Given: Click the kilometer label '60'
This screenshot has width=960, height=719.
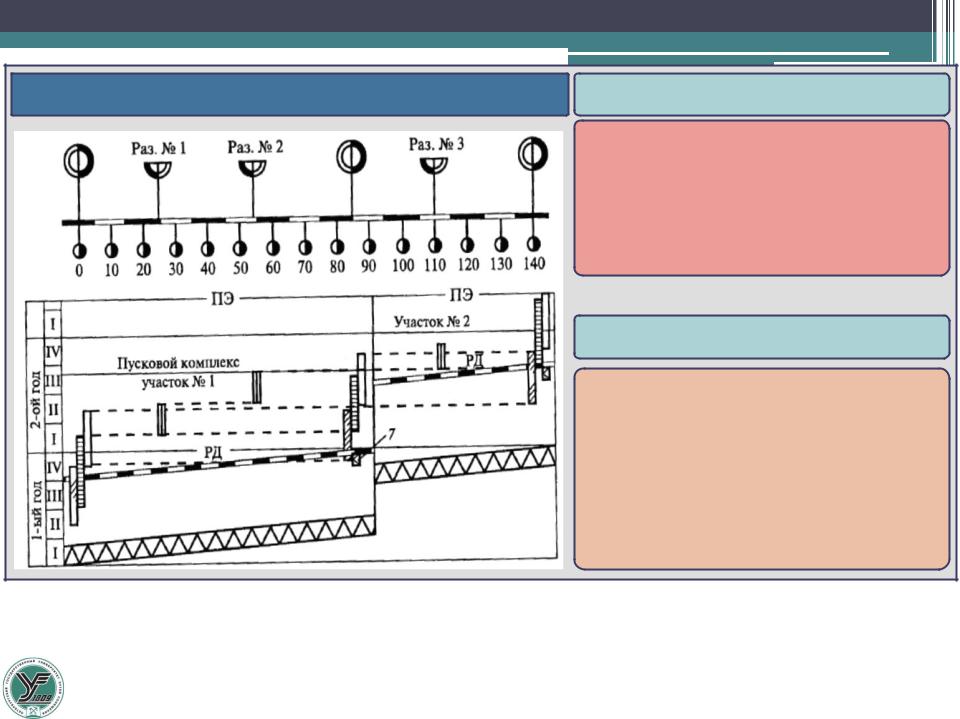Looking at the screenshot, I should point(272,268).
